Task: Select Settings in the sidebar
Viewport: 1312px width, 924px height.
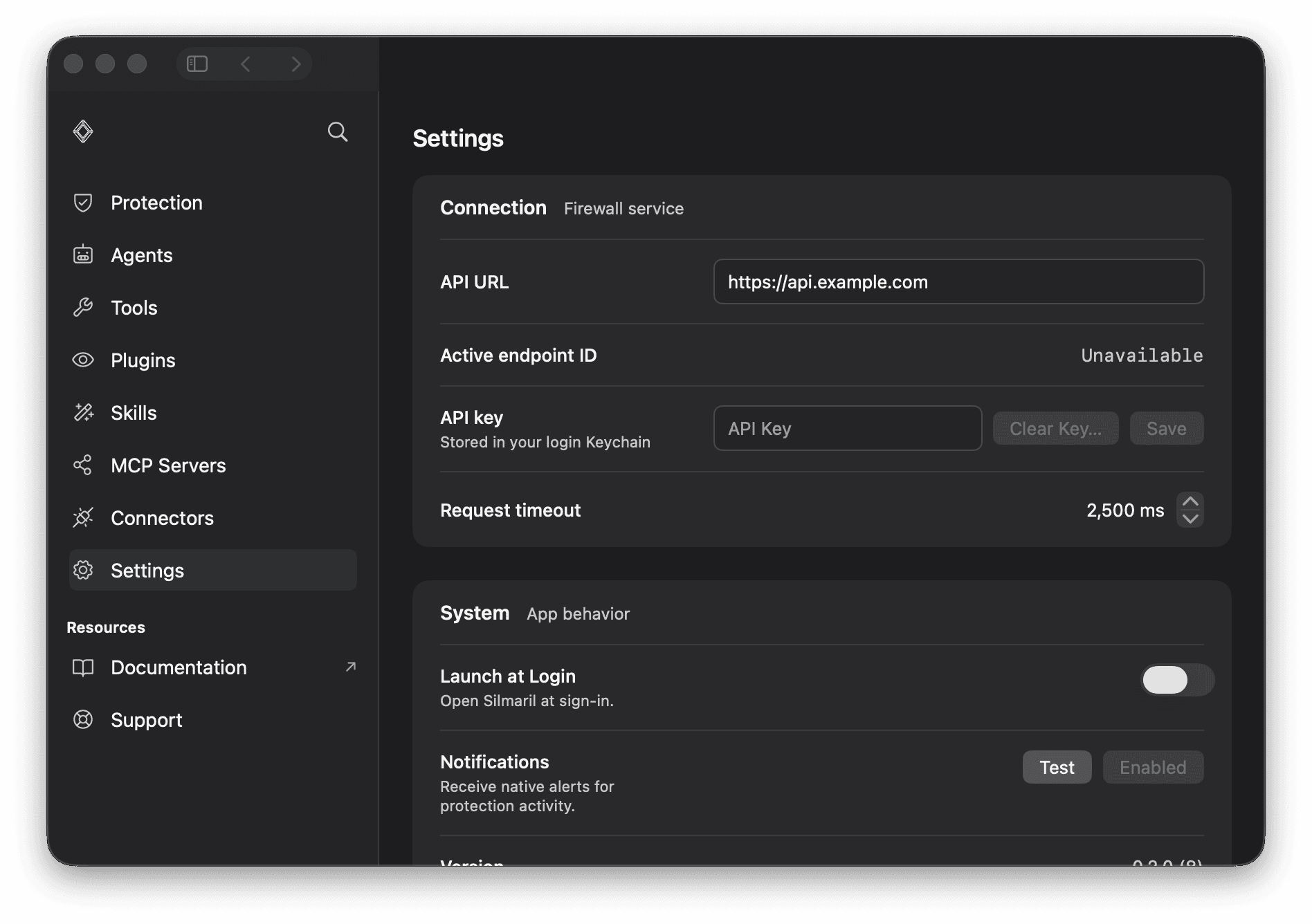Action: [x=213, y=571]
